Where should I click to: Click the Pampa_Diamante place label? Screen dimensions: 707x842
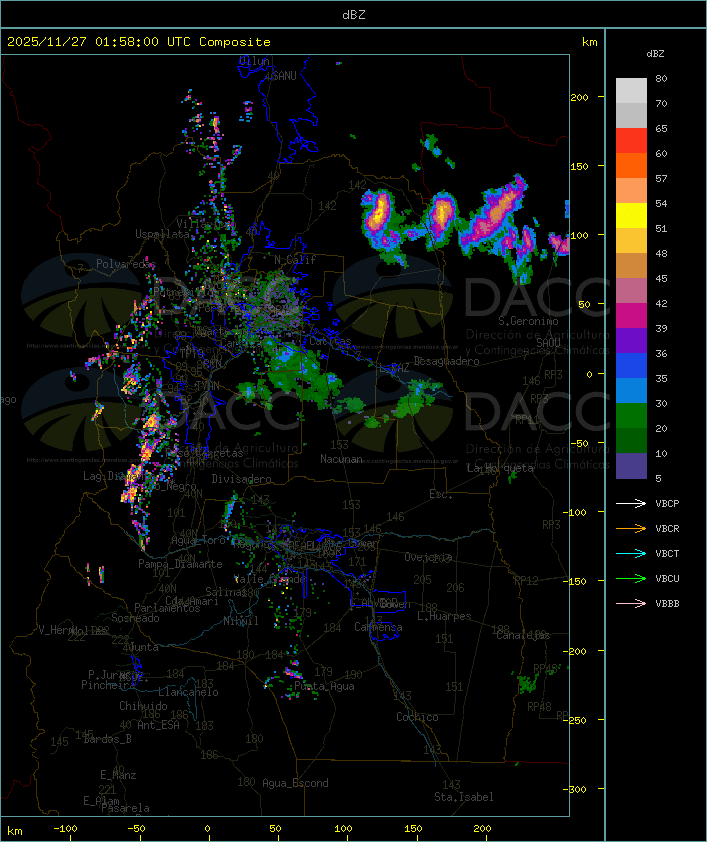[180, 564]
